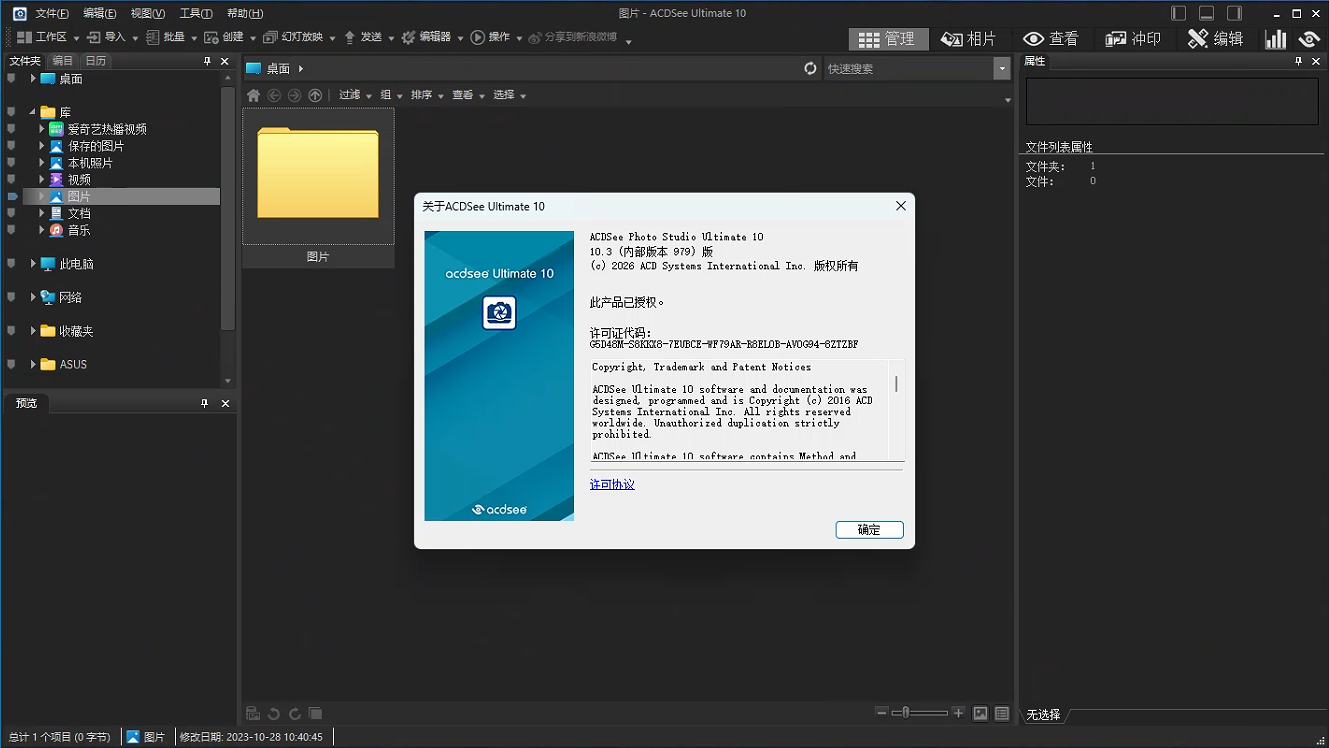Toggle the pin on the 属性 panel
Viewport: 1329px width, 748px height.
coord(1299,61)
